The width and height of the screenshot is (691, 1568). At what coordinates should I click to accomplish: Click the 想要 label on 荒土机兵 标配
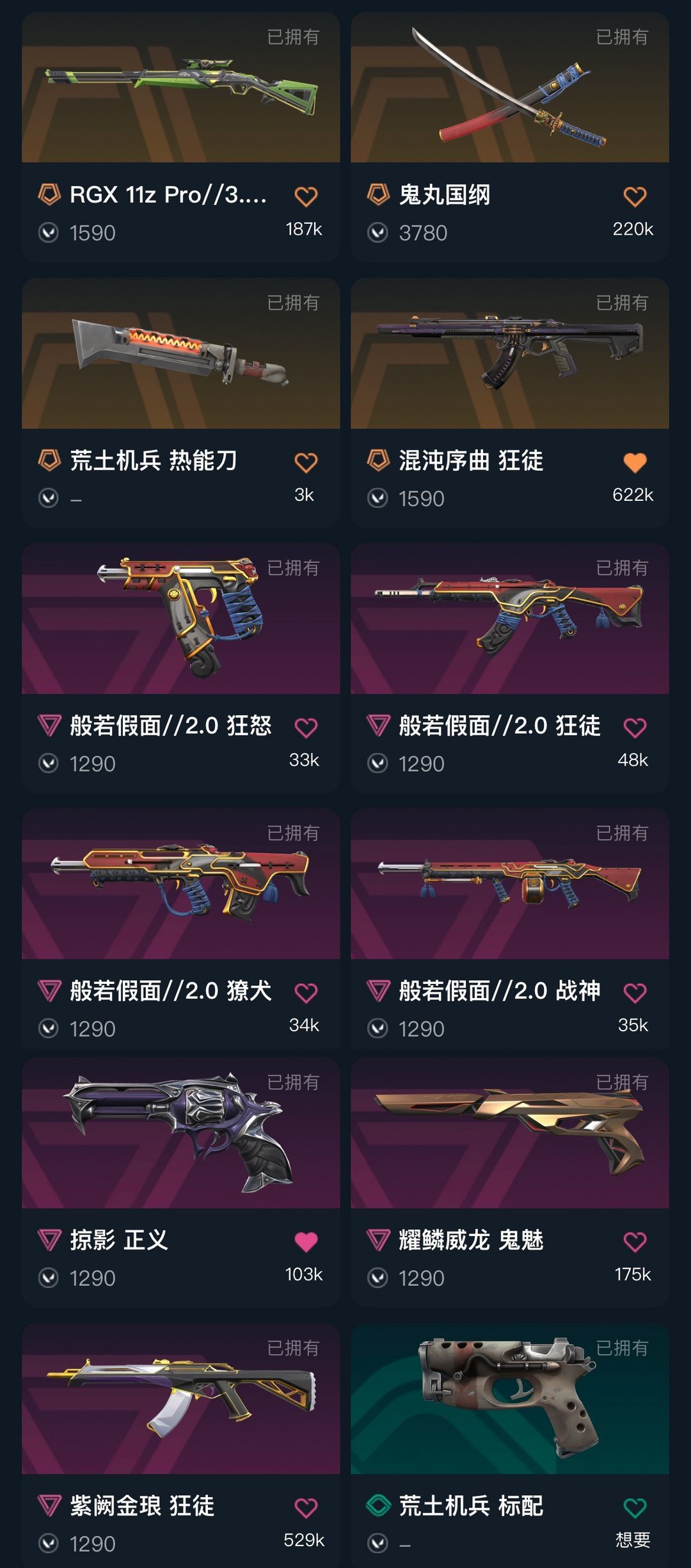click(633, 1540)
